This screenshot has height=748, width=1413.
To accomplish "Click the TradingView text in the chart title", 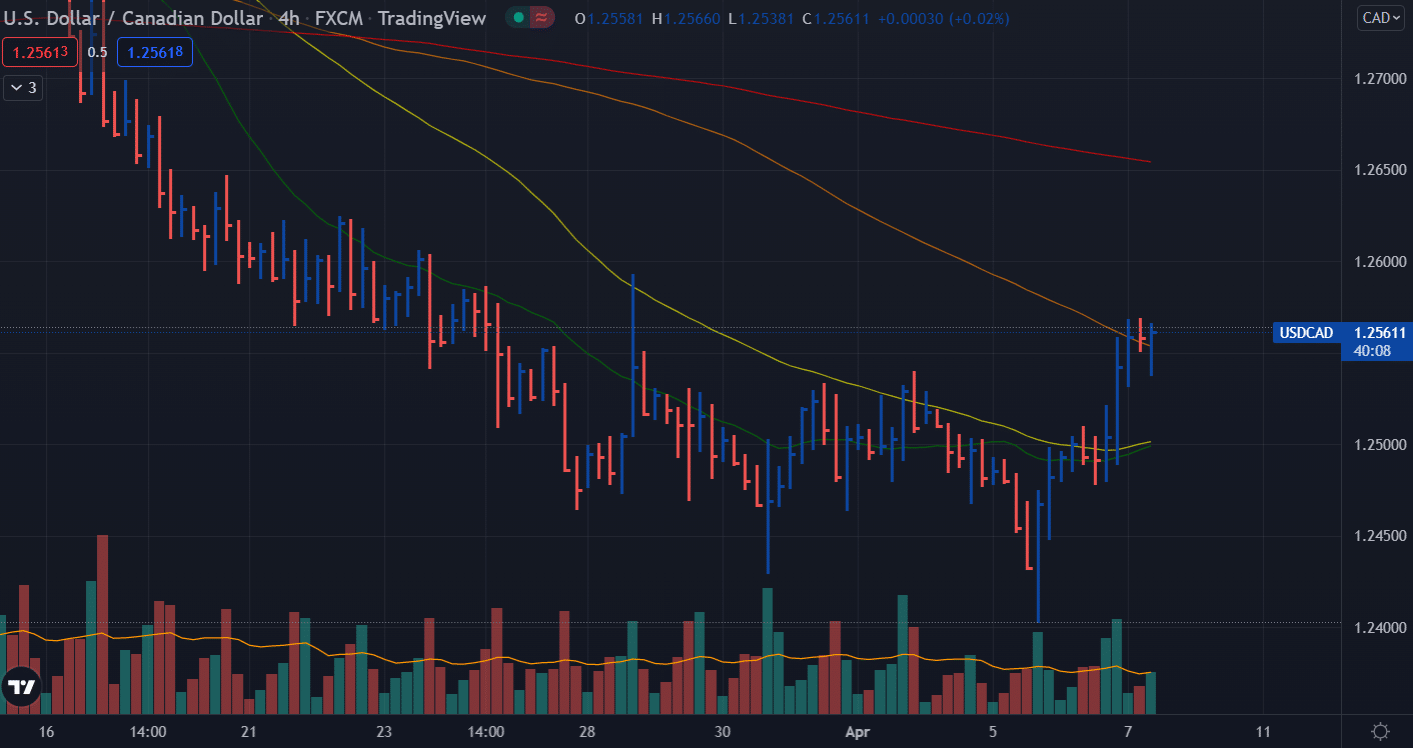I will point(432,18).
